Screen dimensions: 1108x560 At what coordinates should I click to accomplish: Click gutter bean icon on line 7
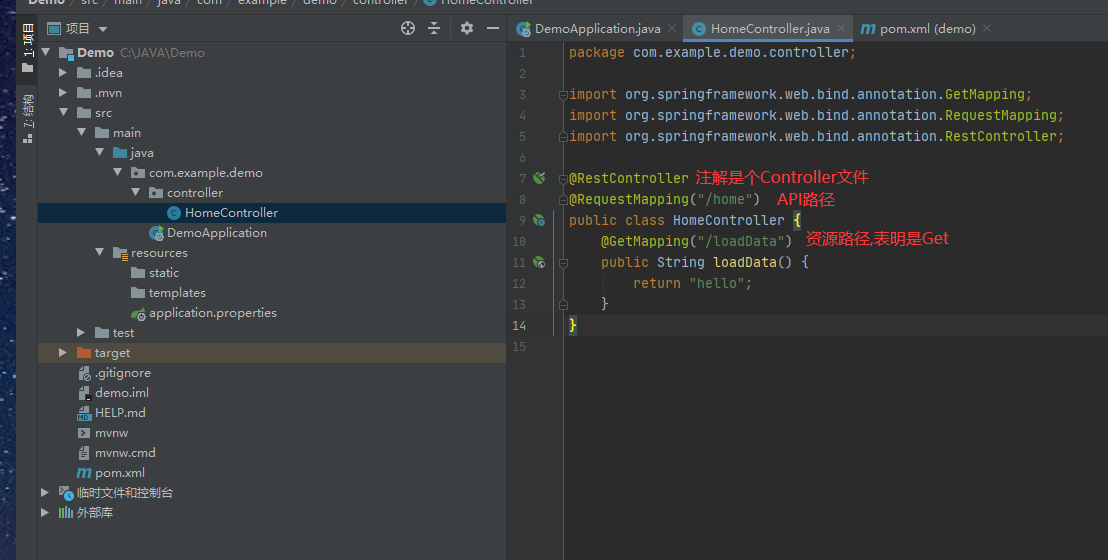click(539, 178)
